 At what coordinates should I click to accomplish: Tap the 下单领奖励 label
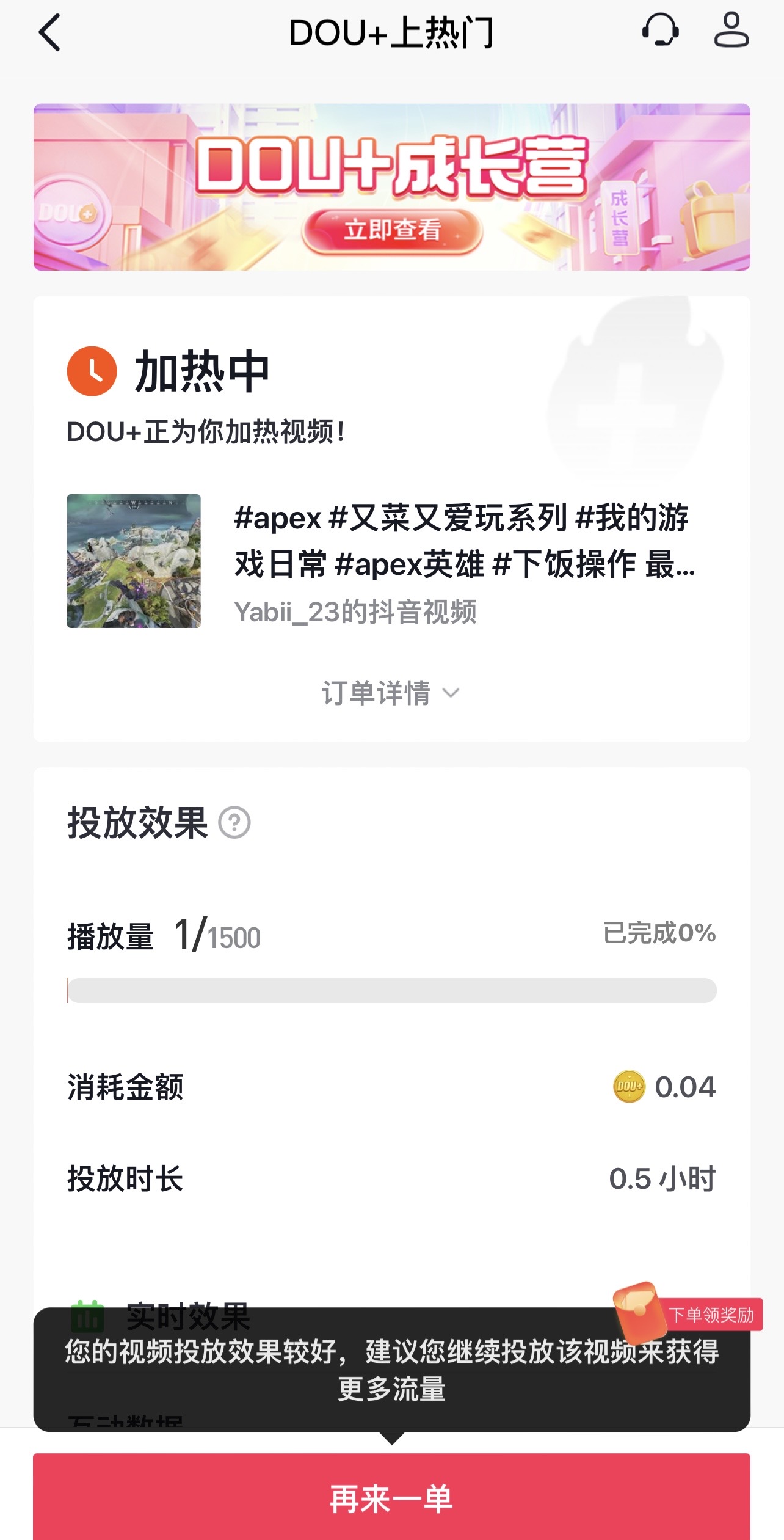click(x=711, y=1315)
